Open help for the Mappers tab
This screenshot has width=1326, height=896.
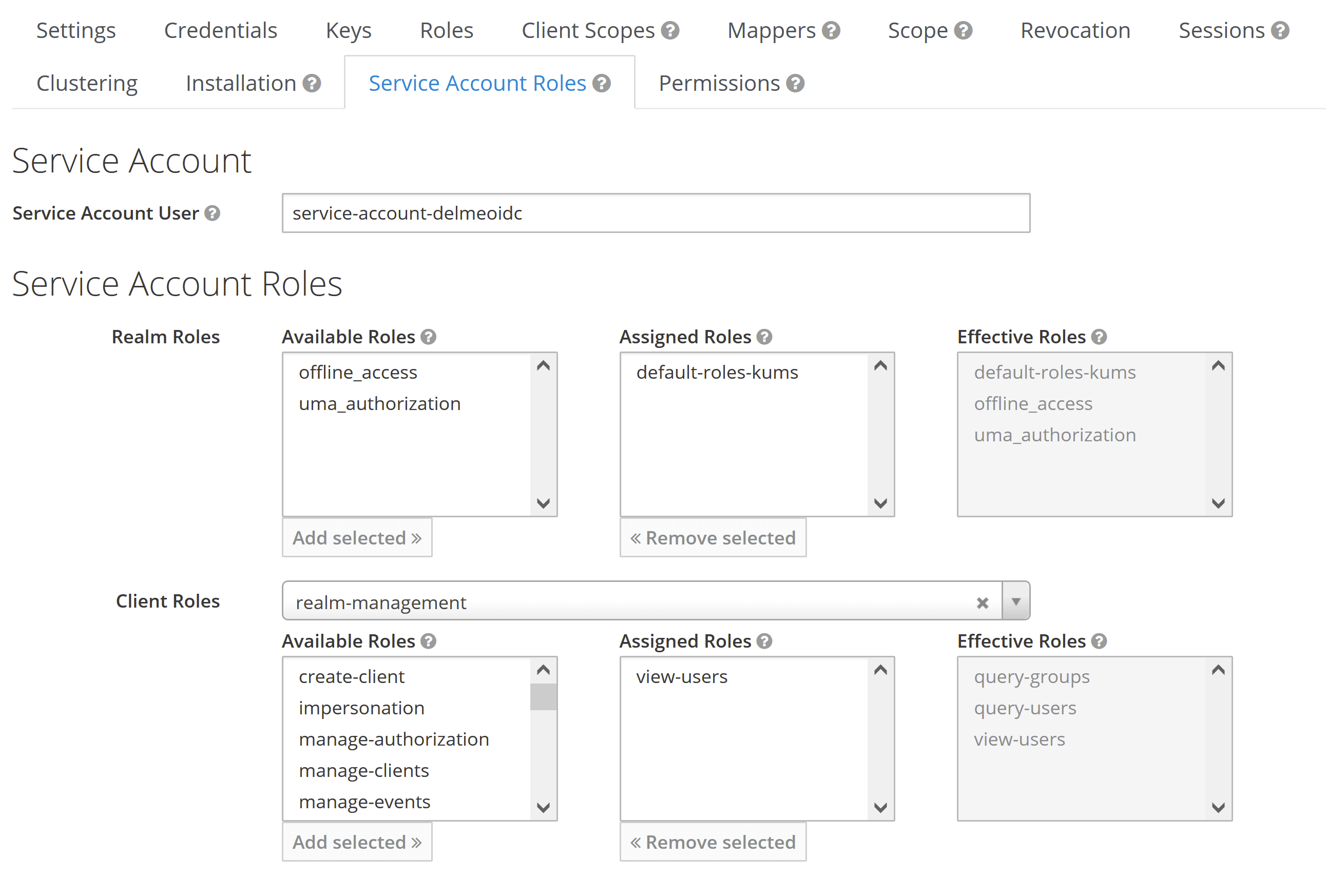click(831, 30)
